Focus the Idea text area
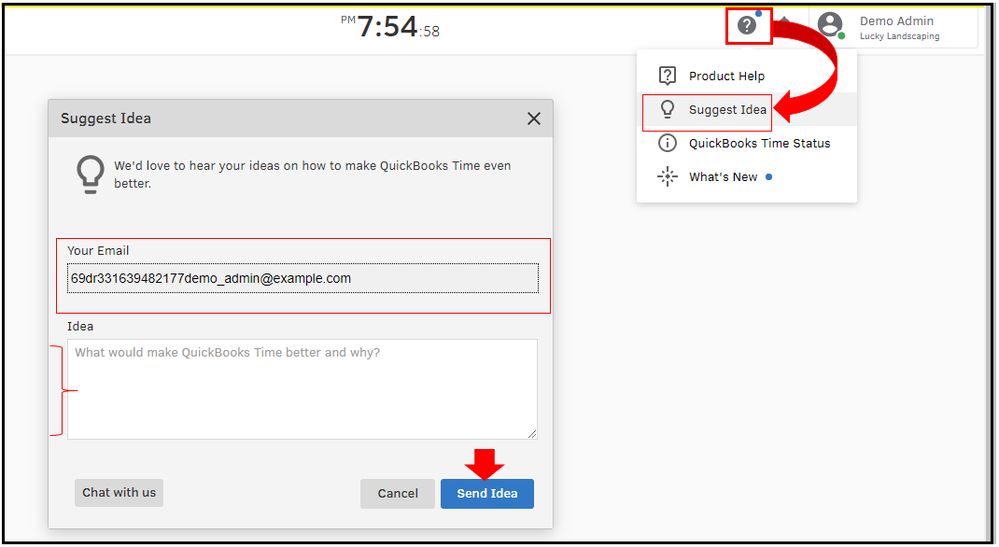The height and width of the screenshot is (547, 999). tap(303, 389)
